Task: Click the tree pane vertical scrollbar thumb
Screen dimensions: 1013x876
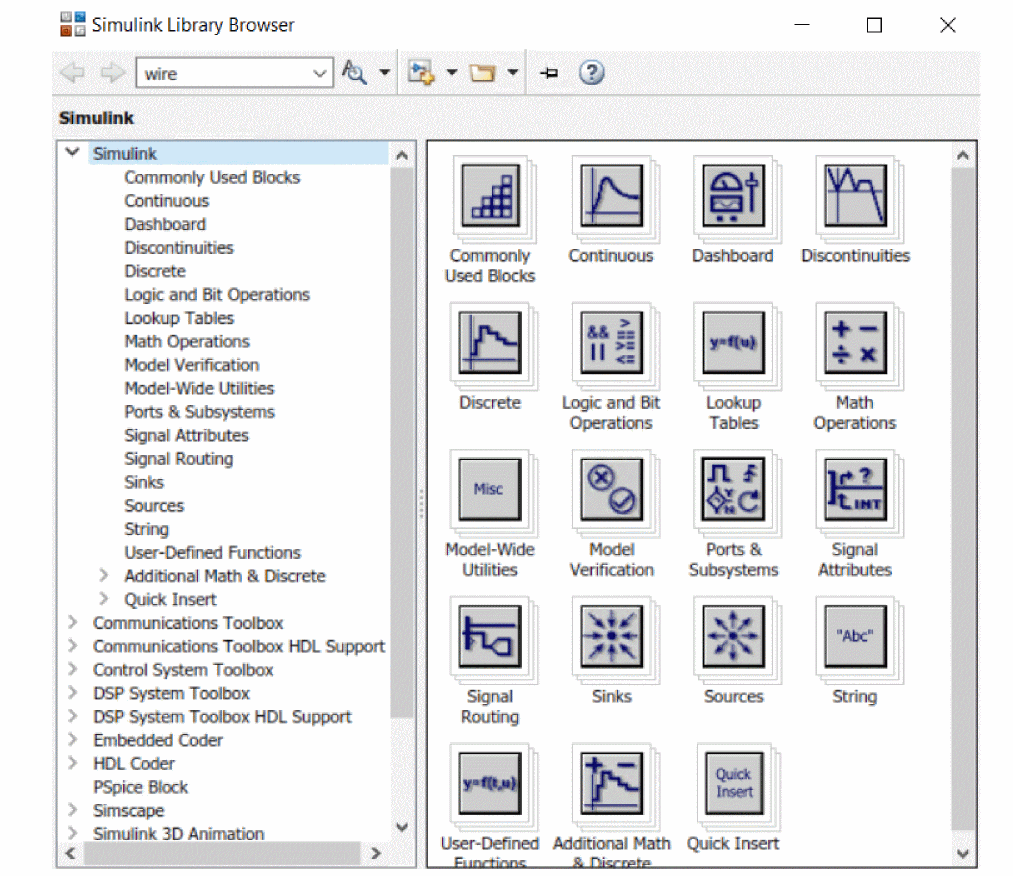Action: pos(402,443)
